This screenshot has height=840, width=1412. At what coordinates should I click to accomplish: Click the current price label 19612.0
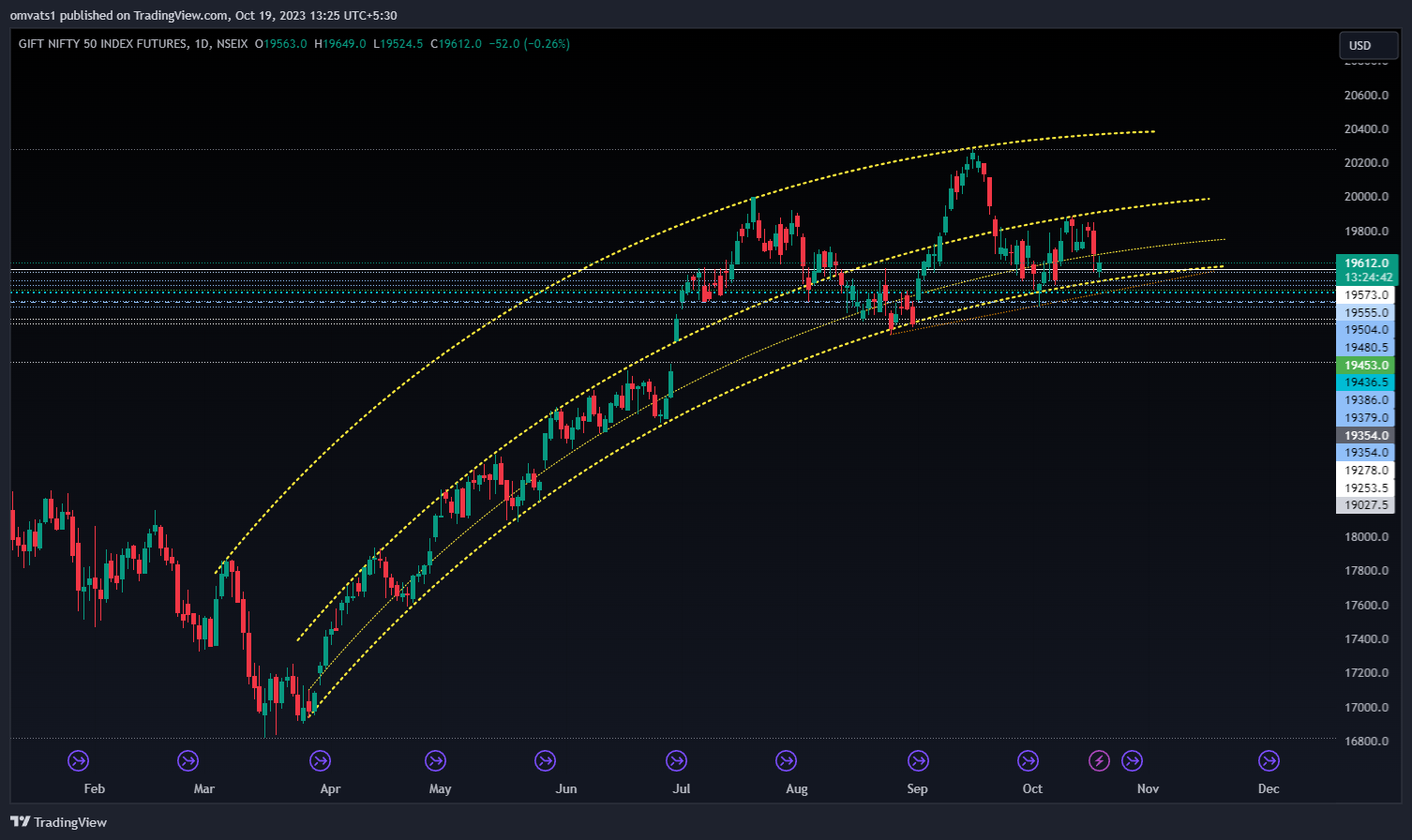1366,263
